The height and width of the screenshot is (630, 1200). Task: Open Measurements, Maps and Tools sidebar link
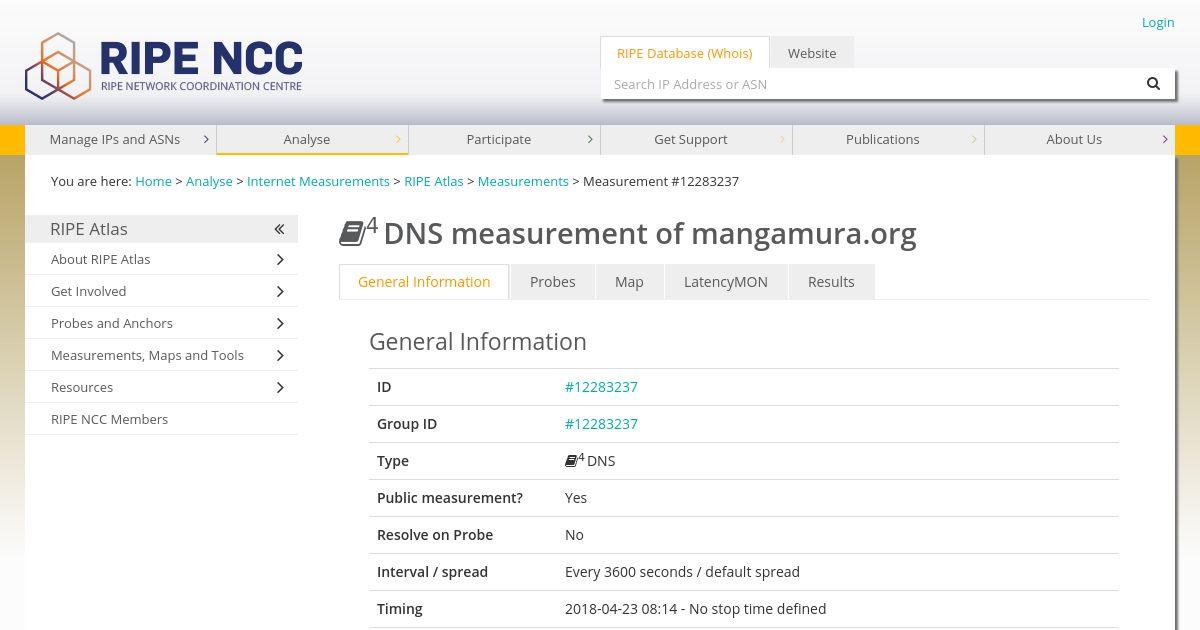click(x=147, y=355)
